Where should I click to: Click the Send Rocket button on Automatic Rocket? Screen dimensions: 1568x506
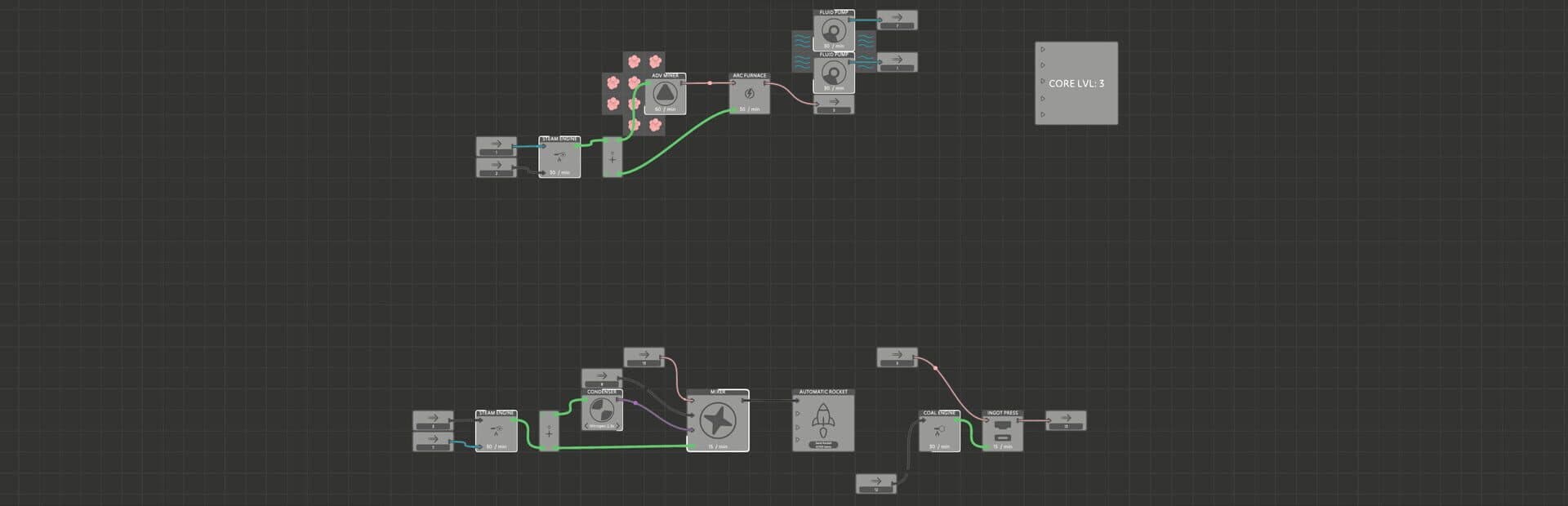click(x=823, y=445)
